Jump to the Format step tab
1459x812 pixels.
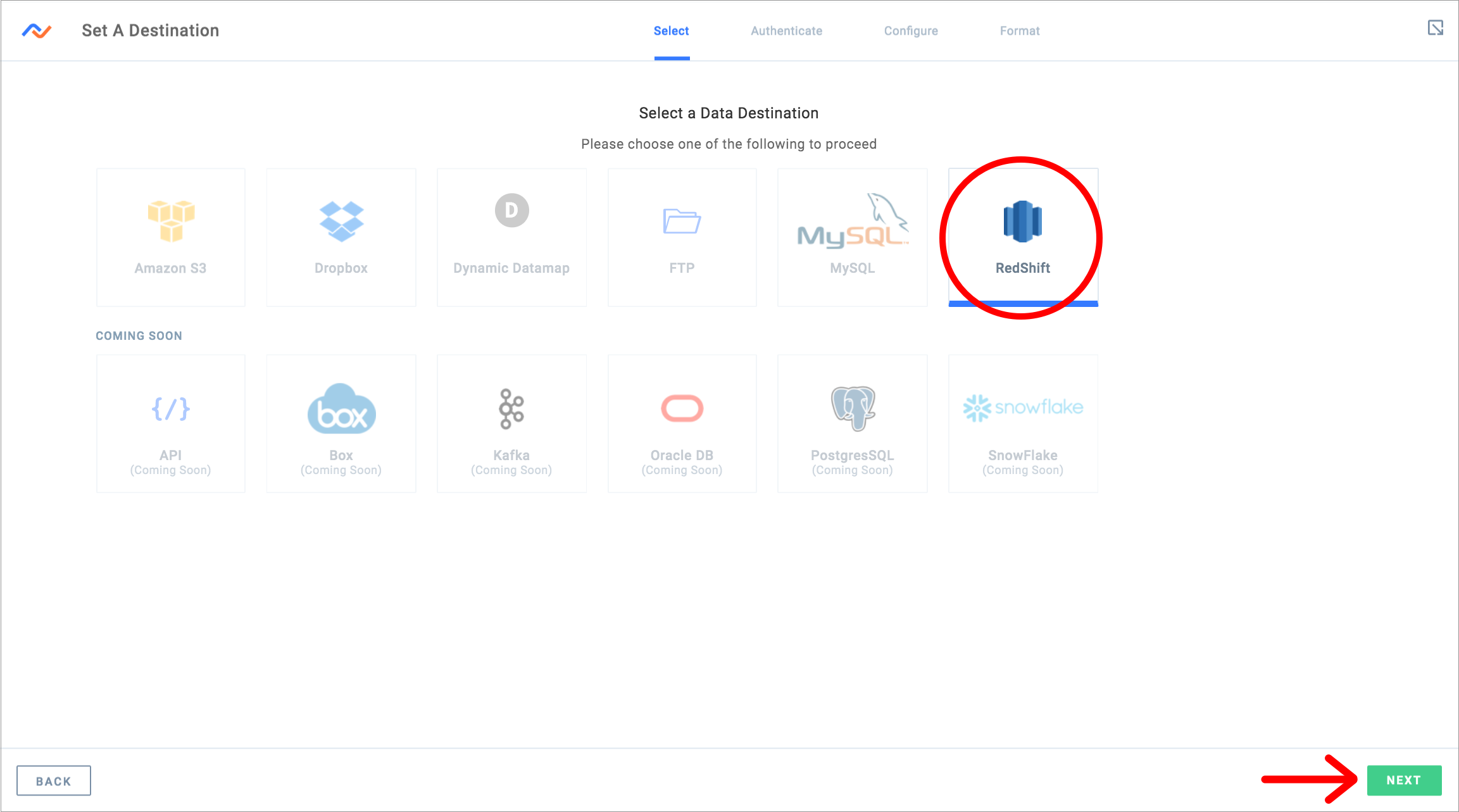click(1020, 31)
